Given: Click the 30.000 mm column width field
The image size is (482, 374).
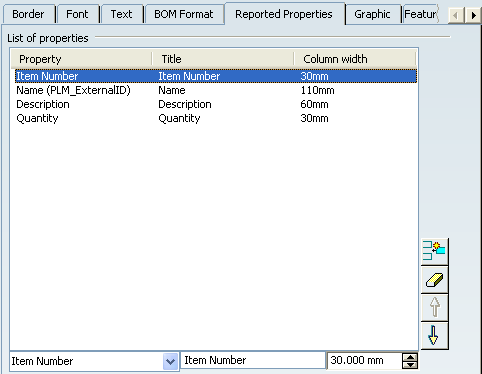Looking at the screenshot, I should tap(364, 360).
